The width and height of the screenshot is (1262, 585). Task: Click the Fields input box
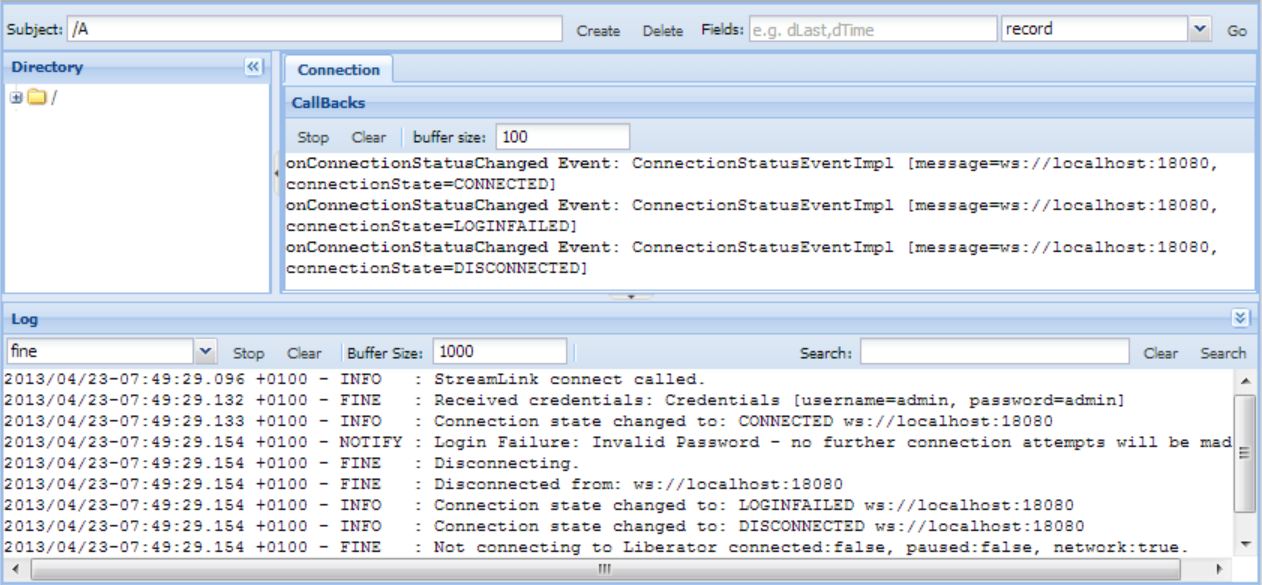(x=871, y=30)
